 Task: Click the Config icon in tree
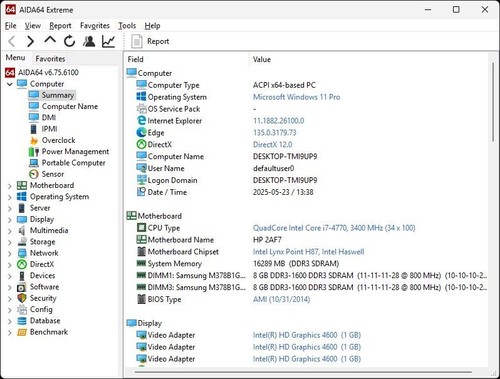click(22, 309)
